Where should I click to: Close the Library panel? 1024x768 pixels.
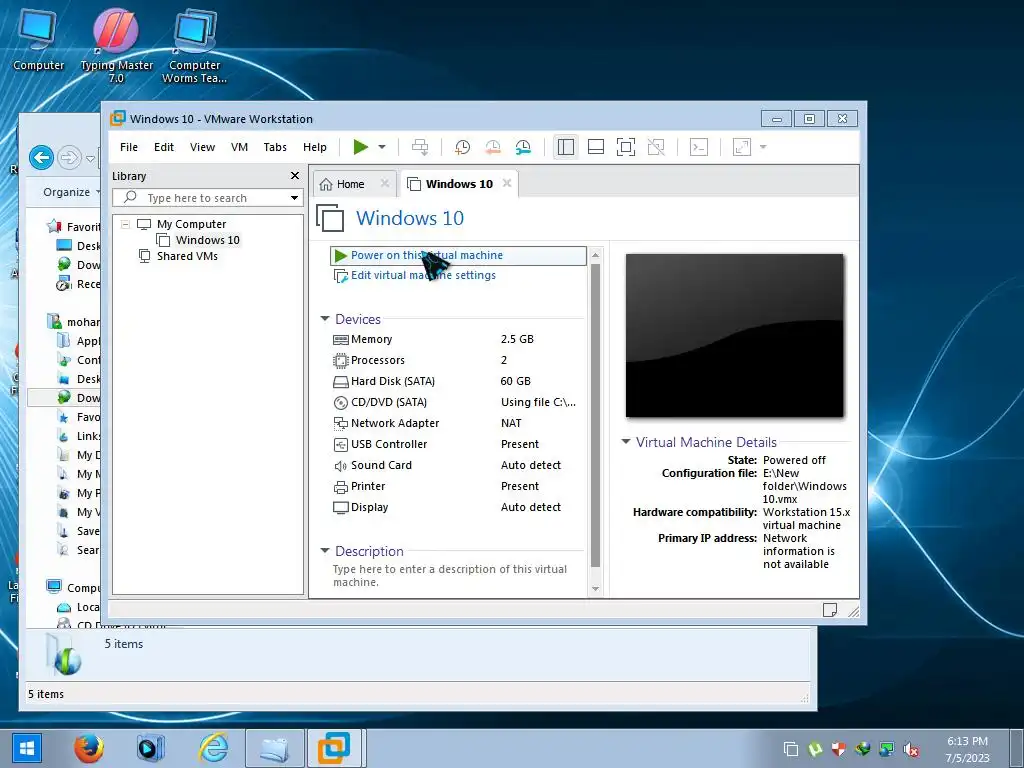tap(295, 176)
